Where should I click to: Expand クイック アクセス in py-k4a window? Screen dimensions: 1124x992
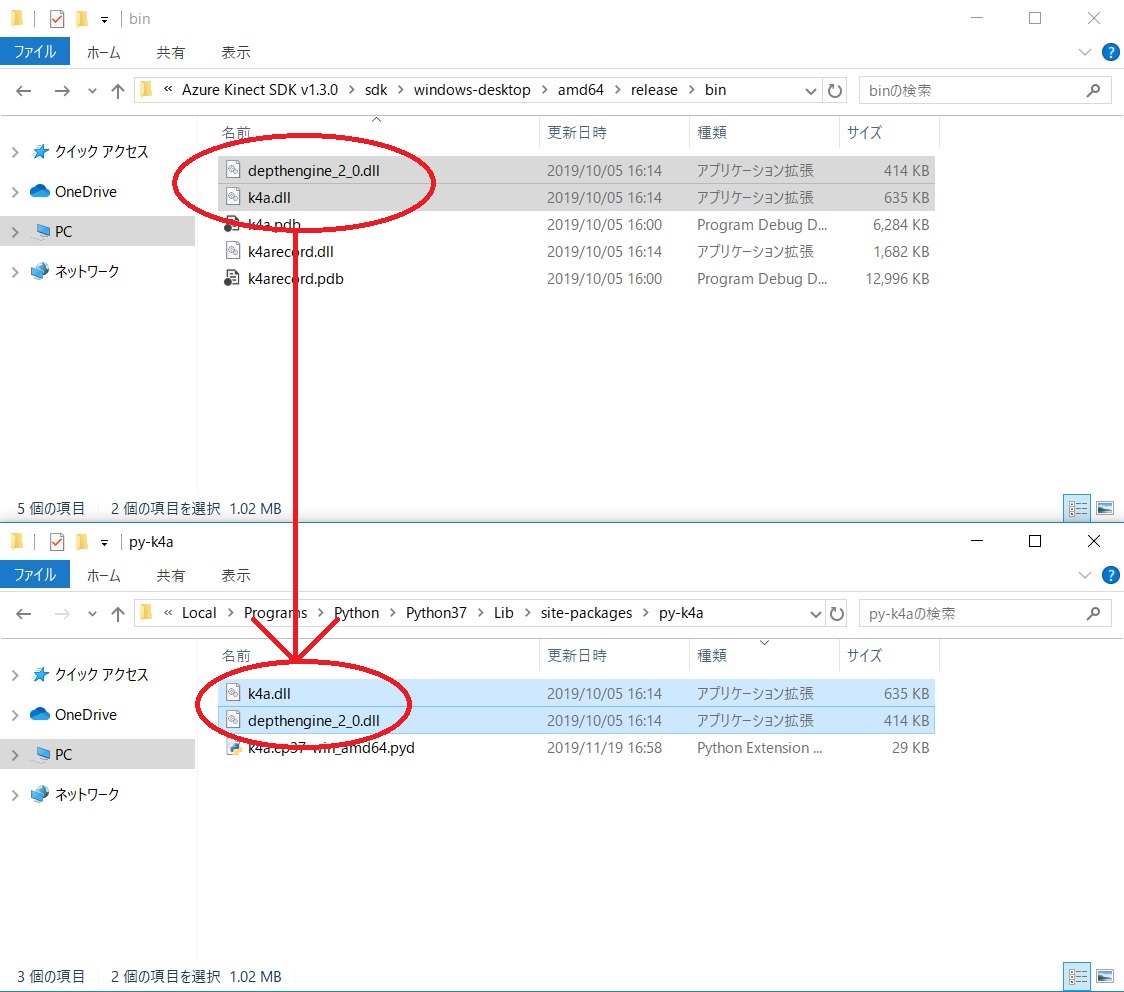[x=15, y=674]
